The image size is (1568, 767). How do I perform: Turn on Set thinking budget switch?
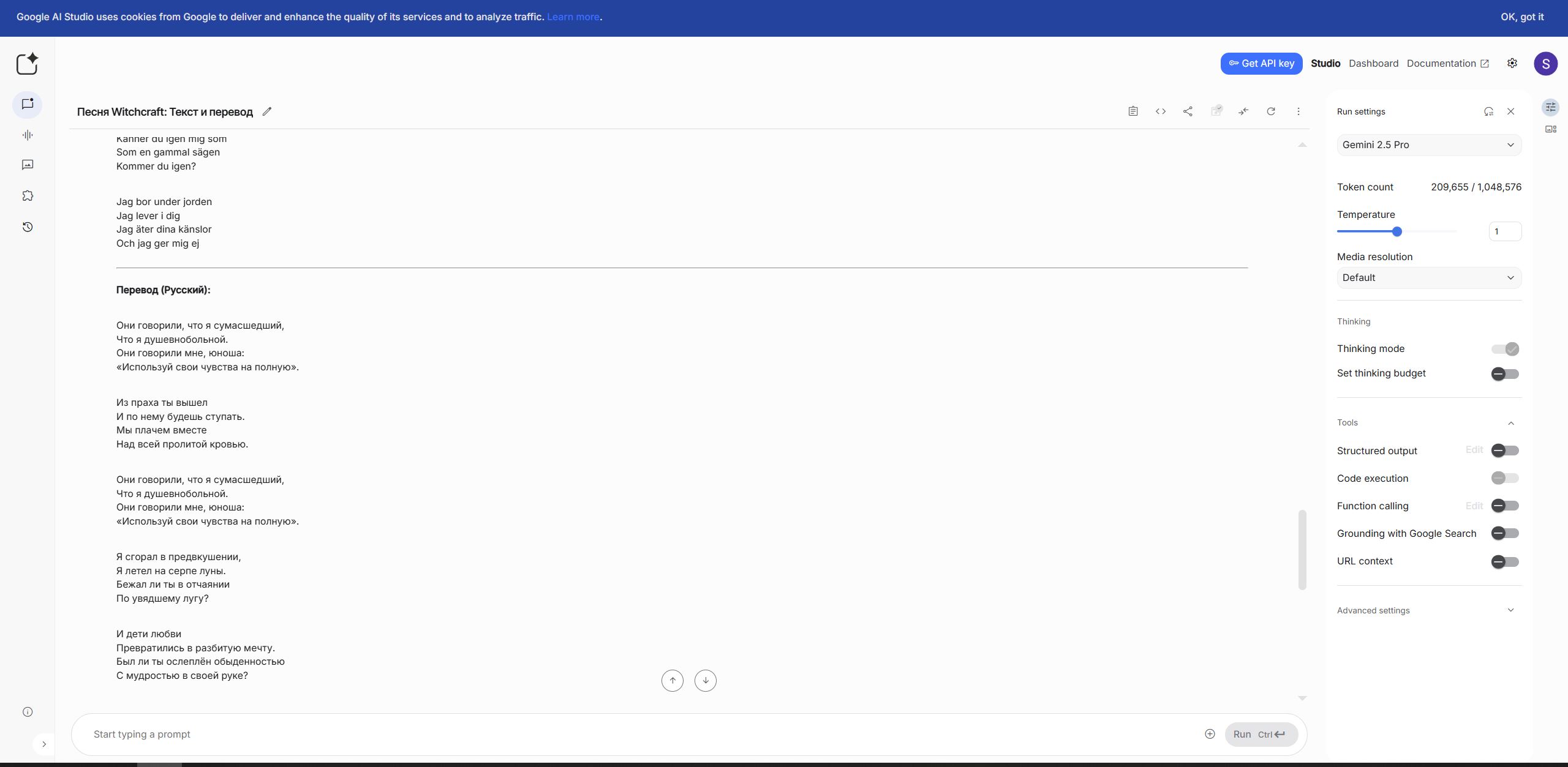[1504, 373]
